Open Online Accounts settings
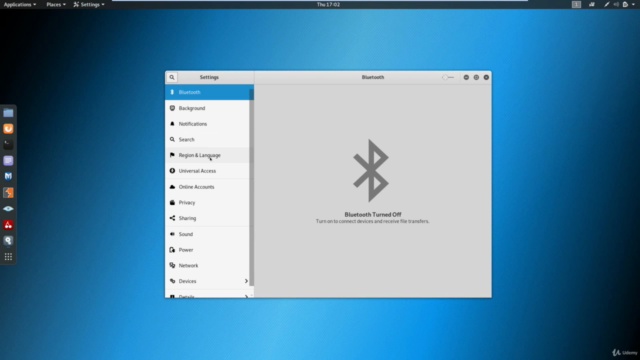Screen dimensions: 640x360 (208, 187)
